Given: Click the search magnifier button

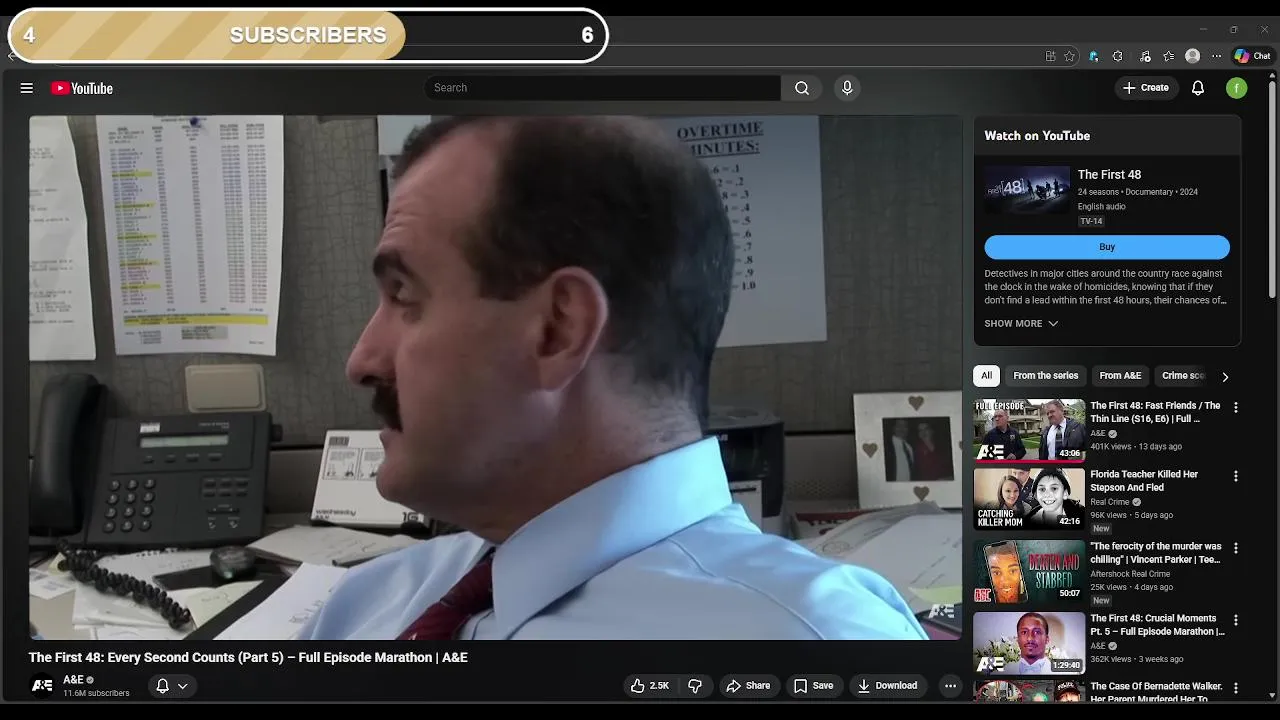Looking at the screenshot, I should point(802,88).
